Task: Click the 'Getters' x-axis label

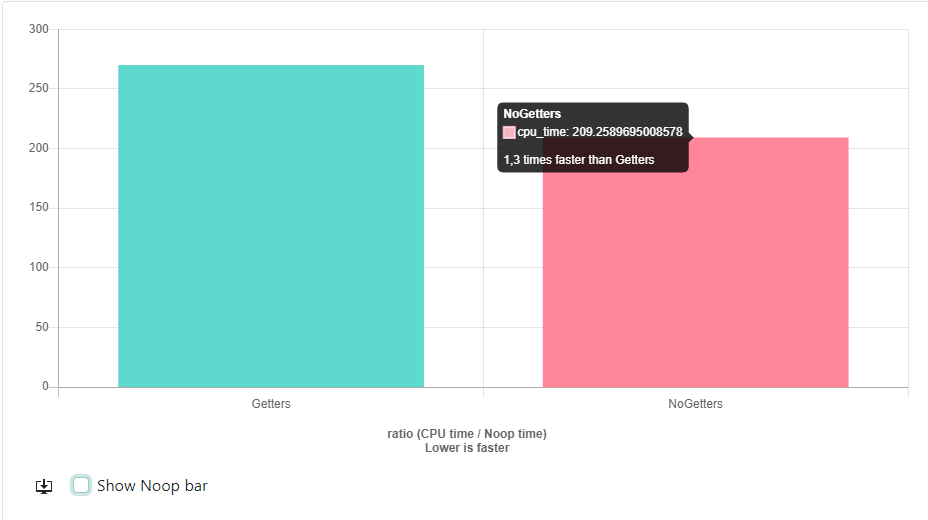Action: pyautogui.click(x=271, y=404)
